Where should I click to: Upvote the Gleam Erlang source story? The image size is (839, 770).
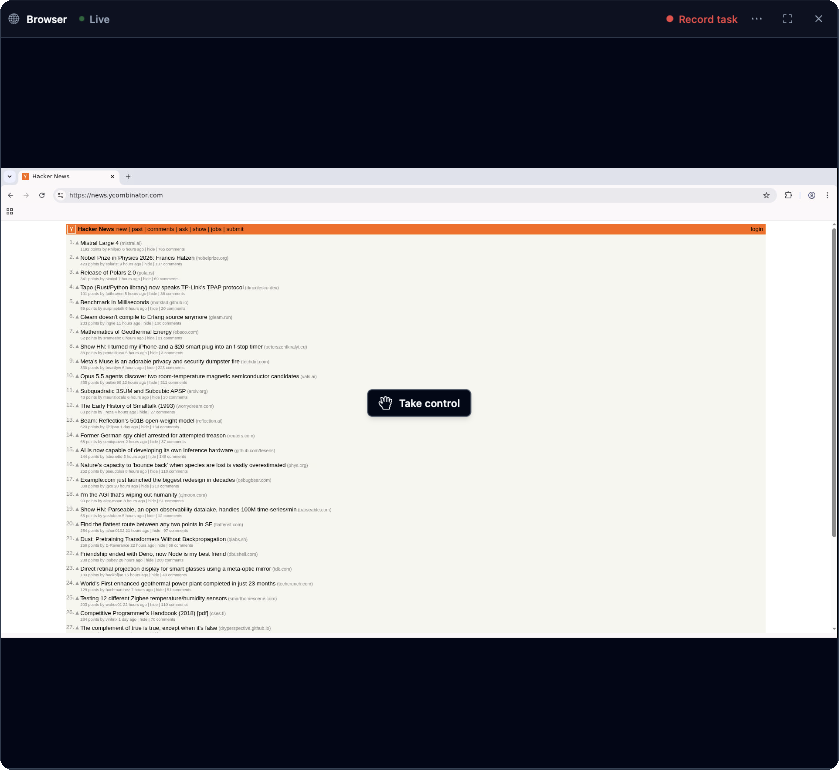(77, 317)
